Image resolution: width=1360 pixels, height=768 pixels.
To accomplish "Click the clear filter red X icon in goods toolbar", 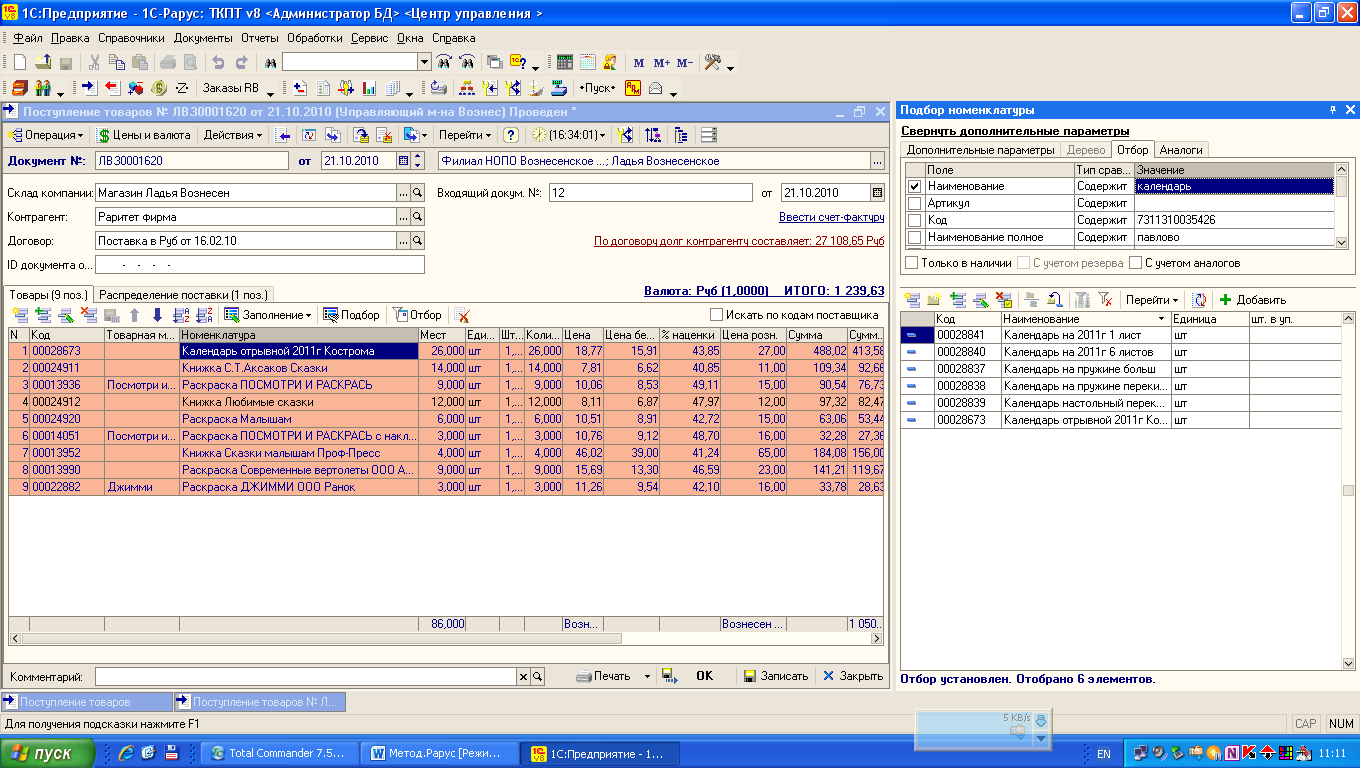I will pos(461,315).
